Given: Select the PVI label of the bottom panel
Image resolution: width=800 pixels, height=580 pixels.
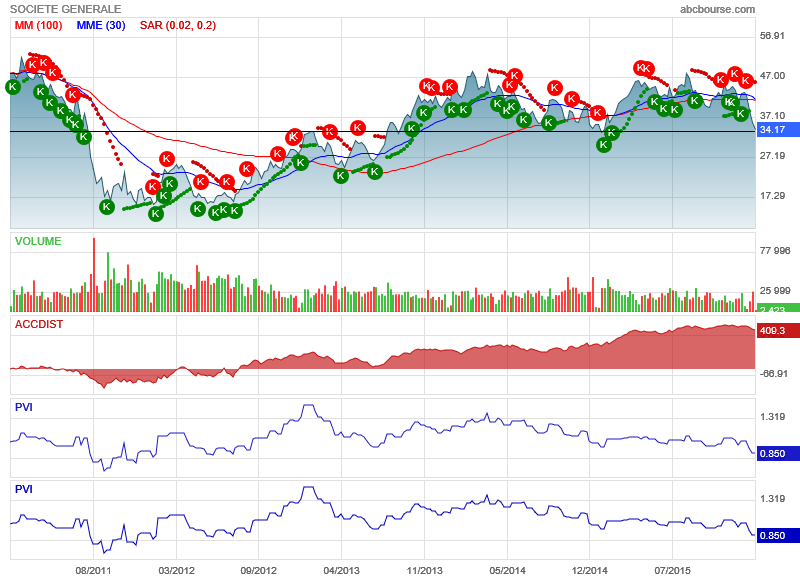Looking at the screenshot, I should coord(23,489).
